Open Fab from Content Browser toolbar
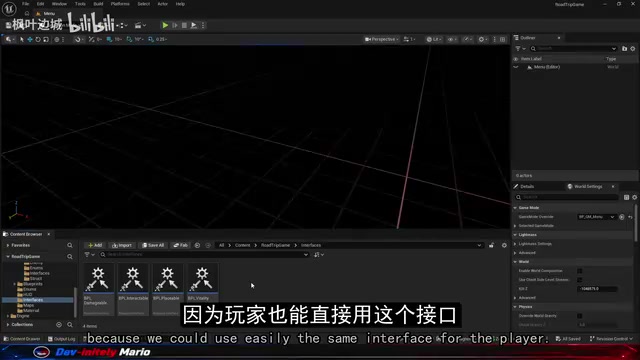This screenshot has width=640, height=360. pos(180,245)
